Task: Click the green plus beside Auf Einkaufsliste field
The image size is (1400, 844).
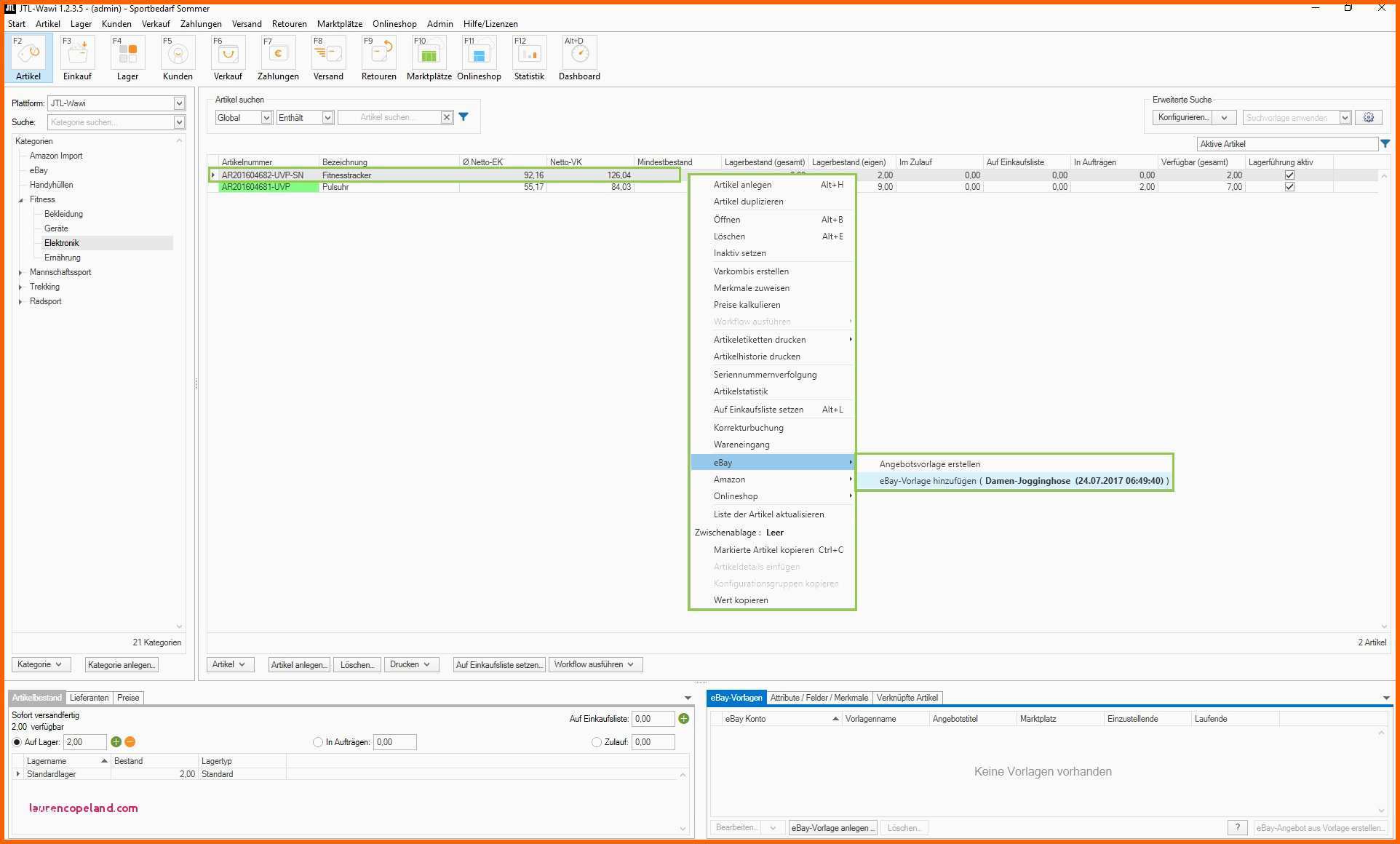Action: coord(684,719)
